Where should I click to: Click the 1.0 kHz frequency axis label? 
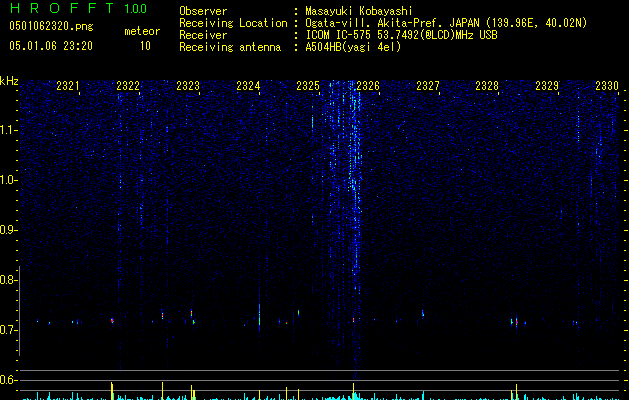click(9, 180)
